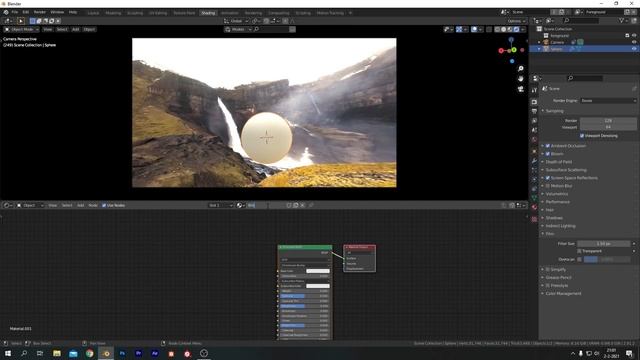Open the viewport Add menu

coord(76,29)
